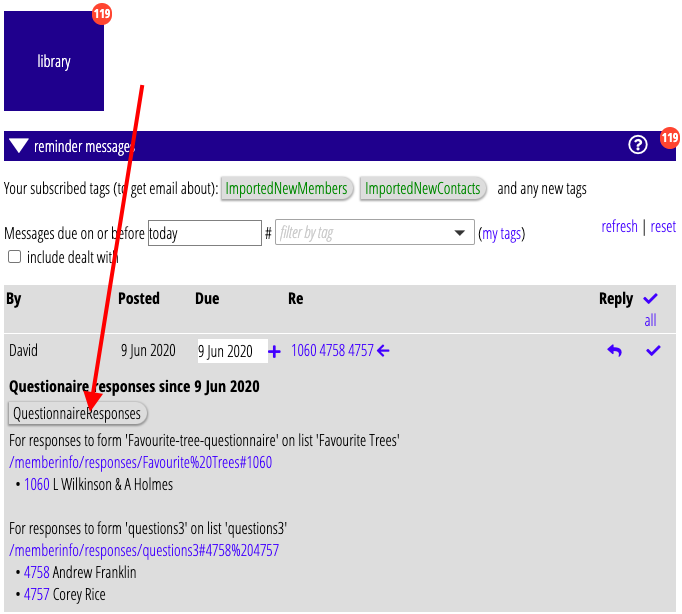This screenshot has width=682, height=614.
Task: Click 'David' in the By column
Action: 23,350
